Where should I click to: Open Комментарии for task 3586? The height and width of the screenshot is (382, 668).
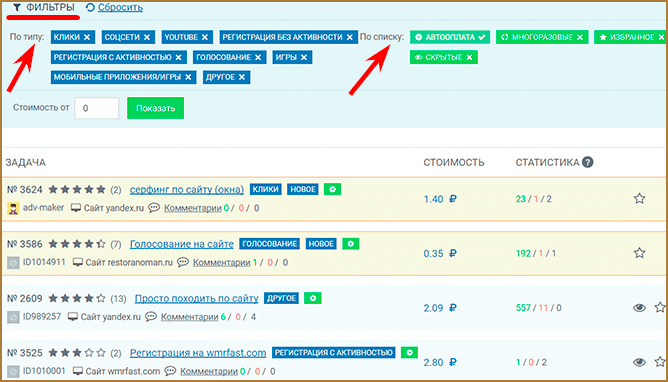tap(222, 263)
